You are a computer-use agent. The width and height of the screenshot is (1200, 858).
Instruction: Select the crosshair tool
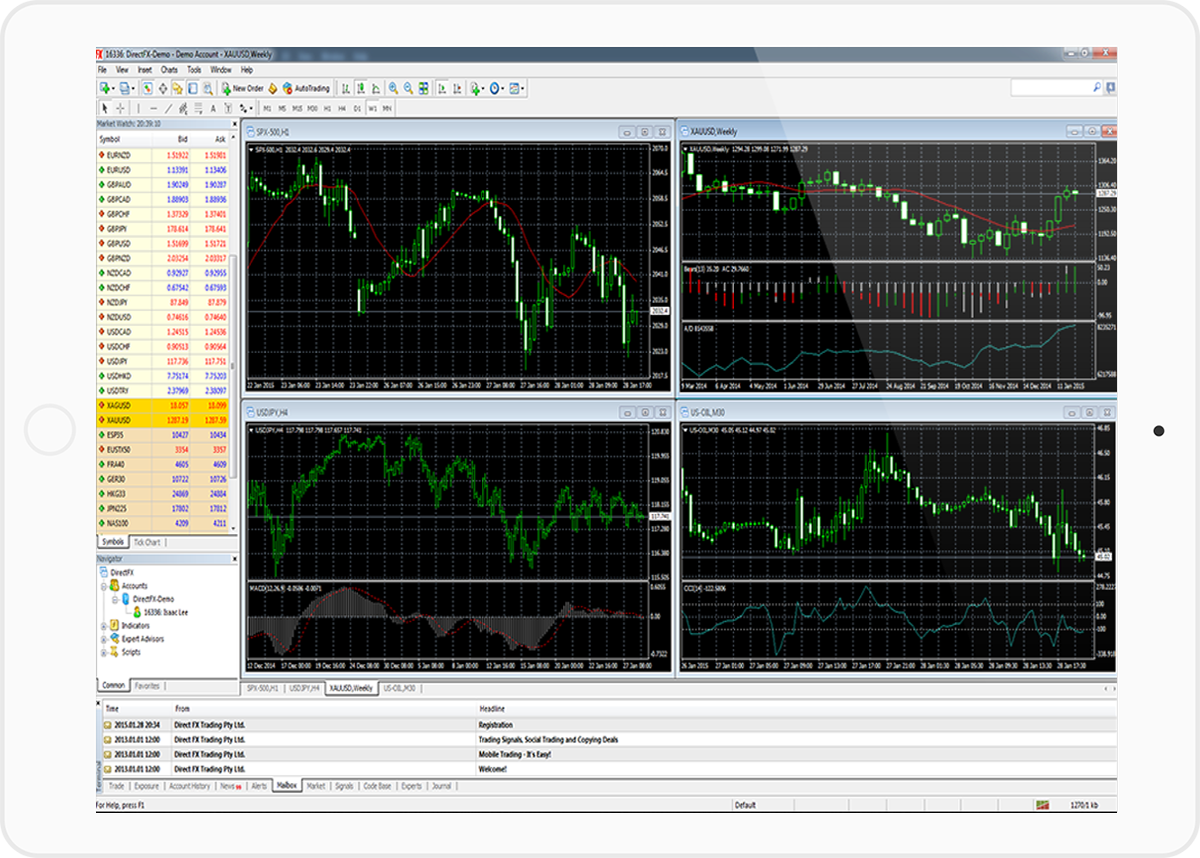tap(120, 108)
